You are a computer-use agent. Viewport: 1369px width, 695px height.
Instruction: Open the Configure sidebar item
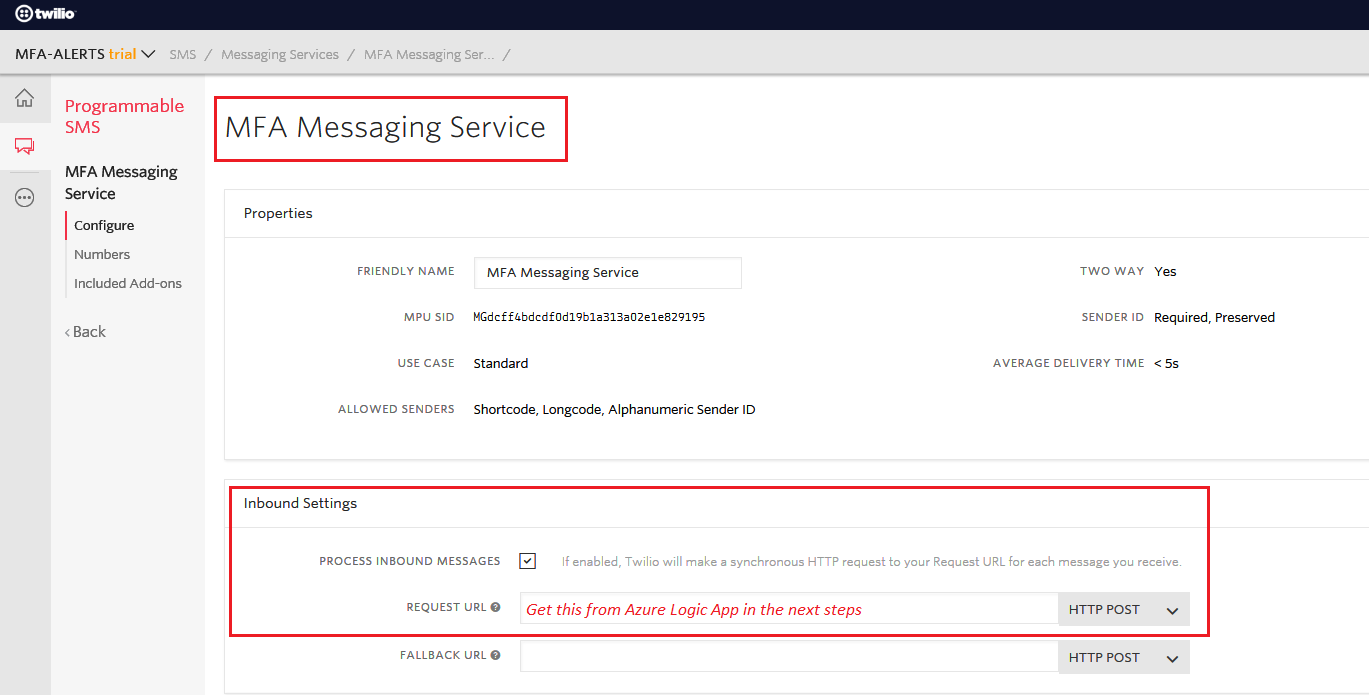[104, 226]
